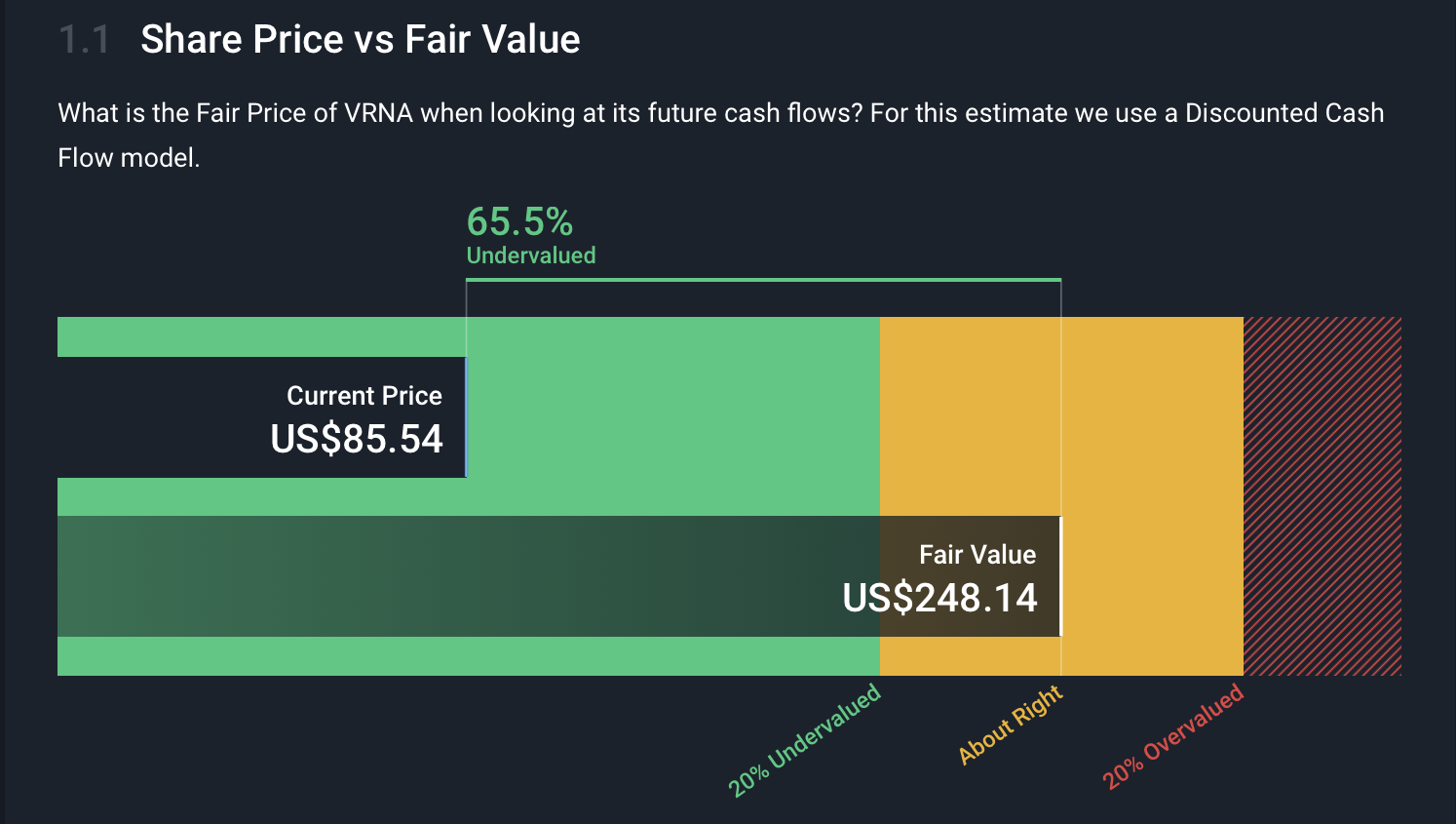1456x824 pixels.
Task: Click the US$85.54 price value
Action: (x=357, y=439)
